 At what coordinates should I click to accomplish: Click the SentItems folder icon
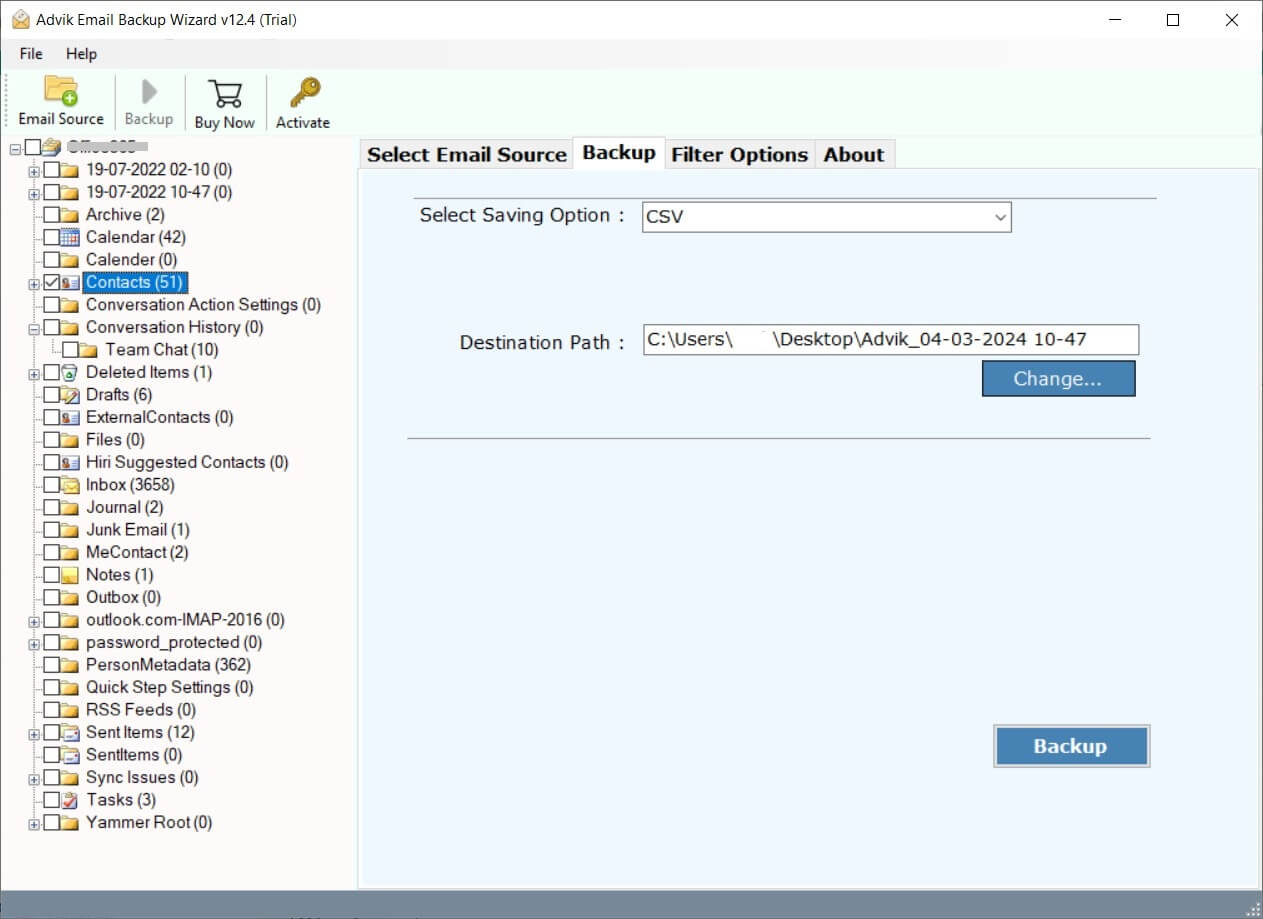click(70, 755)
